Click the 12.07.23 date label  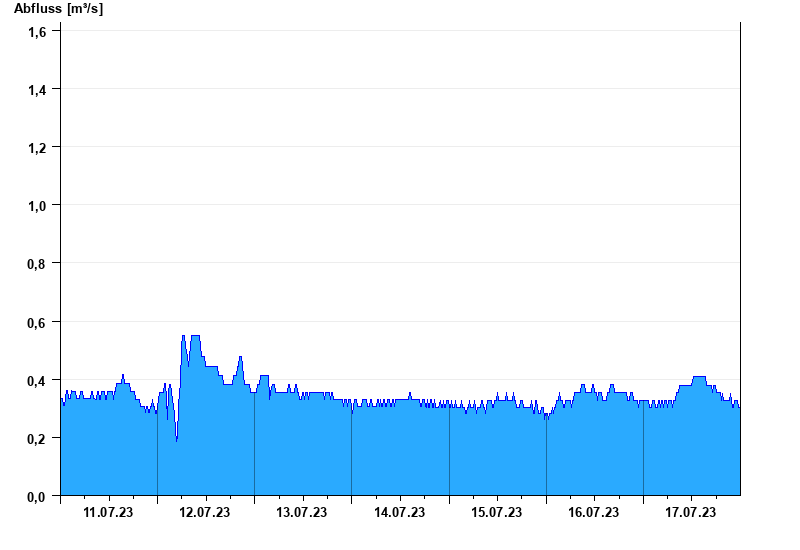[205, 512]
